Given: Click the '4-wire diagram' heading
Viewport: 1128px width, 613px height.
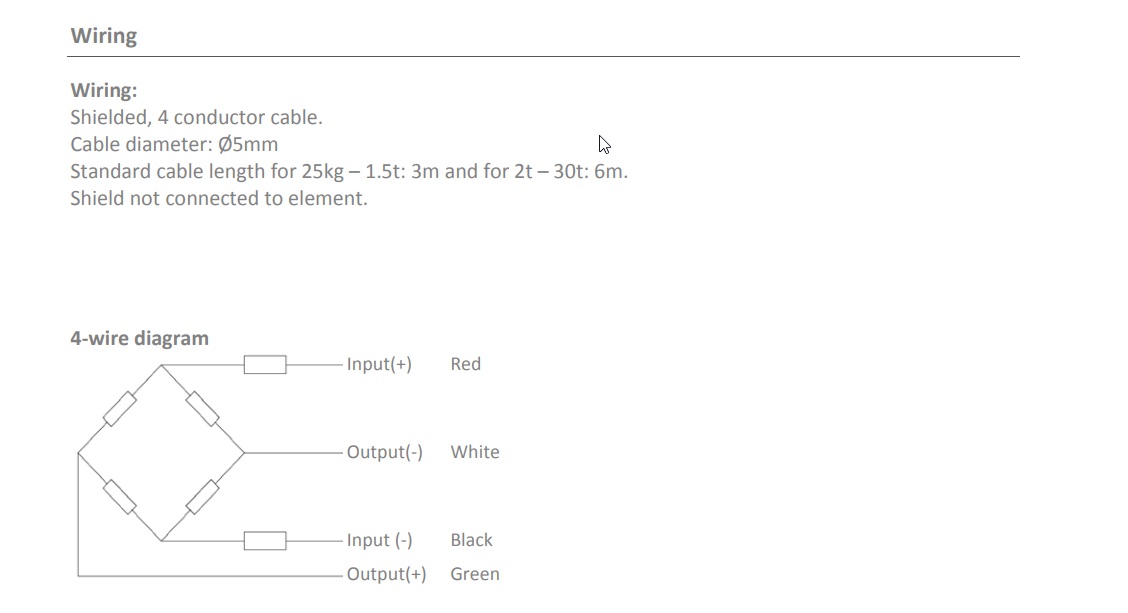Looking at the screenshot, I should (139, 338).
